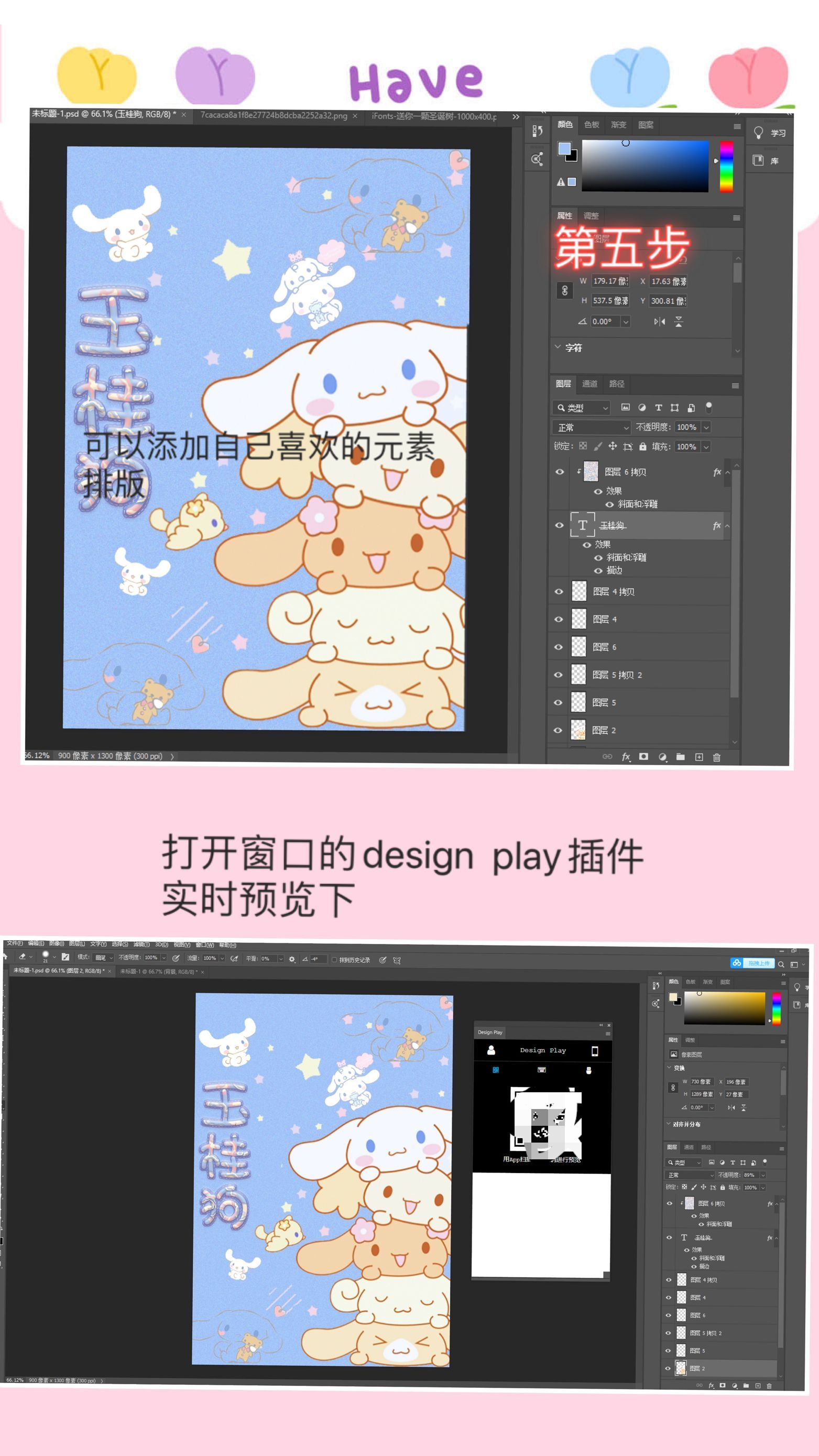Hide 图层 4 拷贝 layer in upper panel
Viewport: 819px width, 1456px height.
point(559,592)
